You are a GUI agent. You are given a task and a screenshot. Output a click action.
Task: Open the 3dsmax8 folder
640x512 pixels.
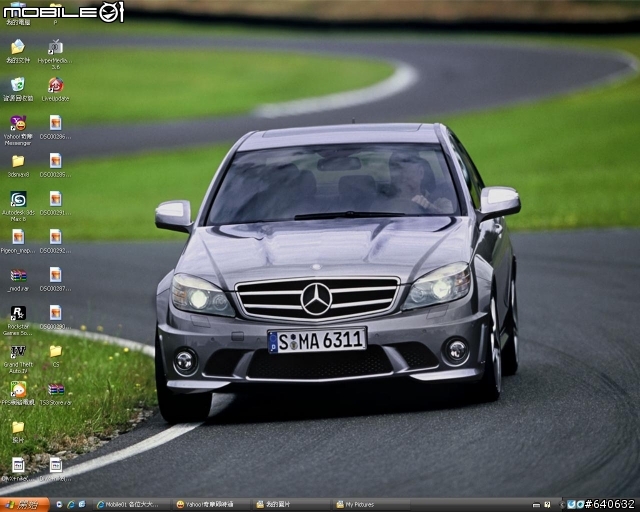point(18,166)
